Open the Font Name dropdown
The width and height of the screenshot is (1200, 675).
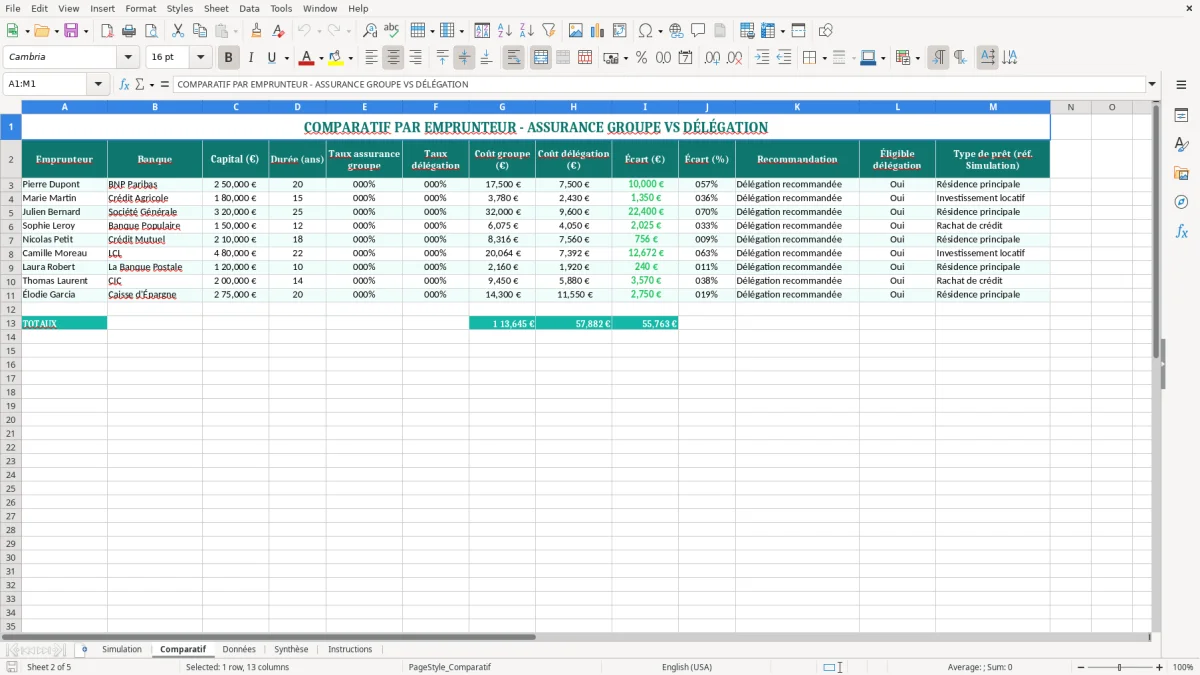[x=128, y=58]
